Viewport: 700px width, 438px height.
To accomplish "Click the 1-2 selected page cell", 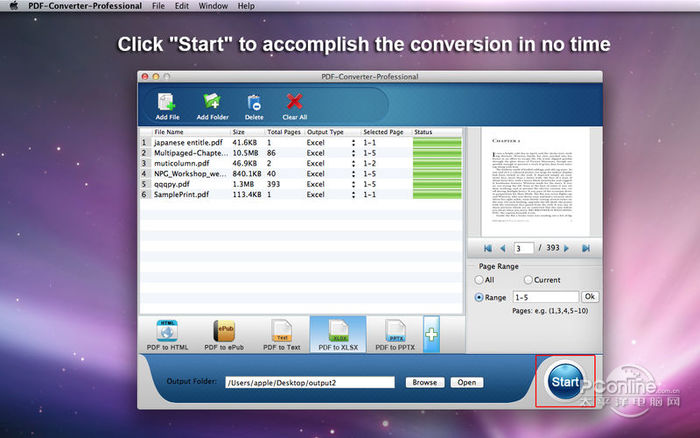I will pos(370,163).
